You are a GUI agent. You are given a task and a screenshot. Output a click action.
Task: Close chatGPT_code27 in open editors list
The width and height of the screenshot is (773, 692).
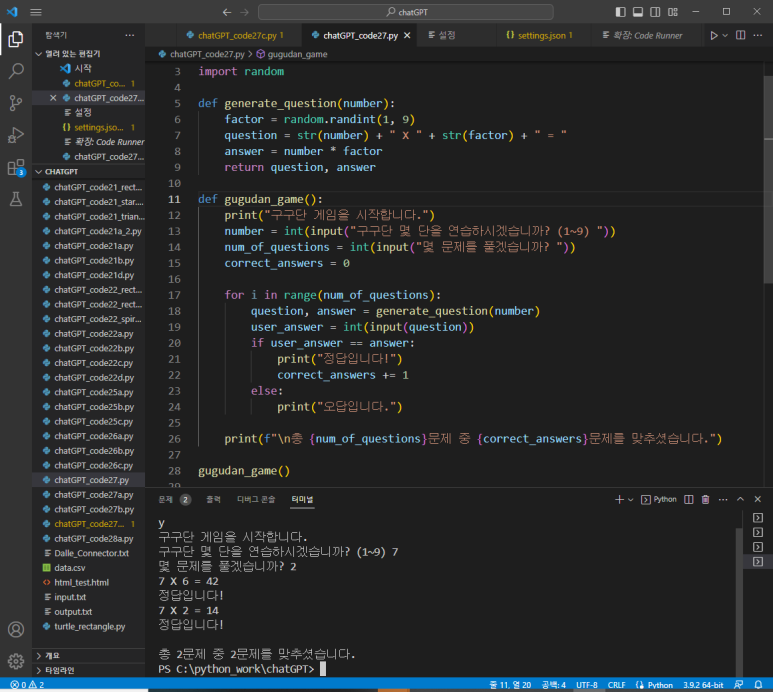(53, 98)
